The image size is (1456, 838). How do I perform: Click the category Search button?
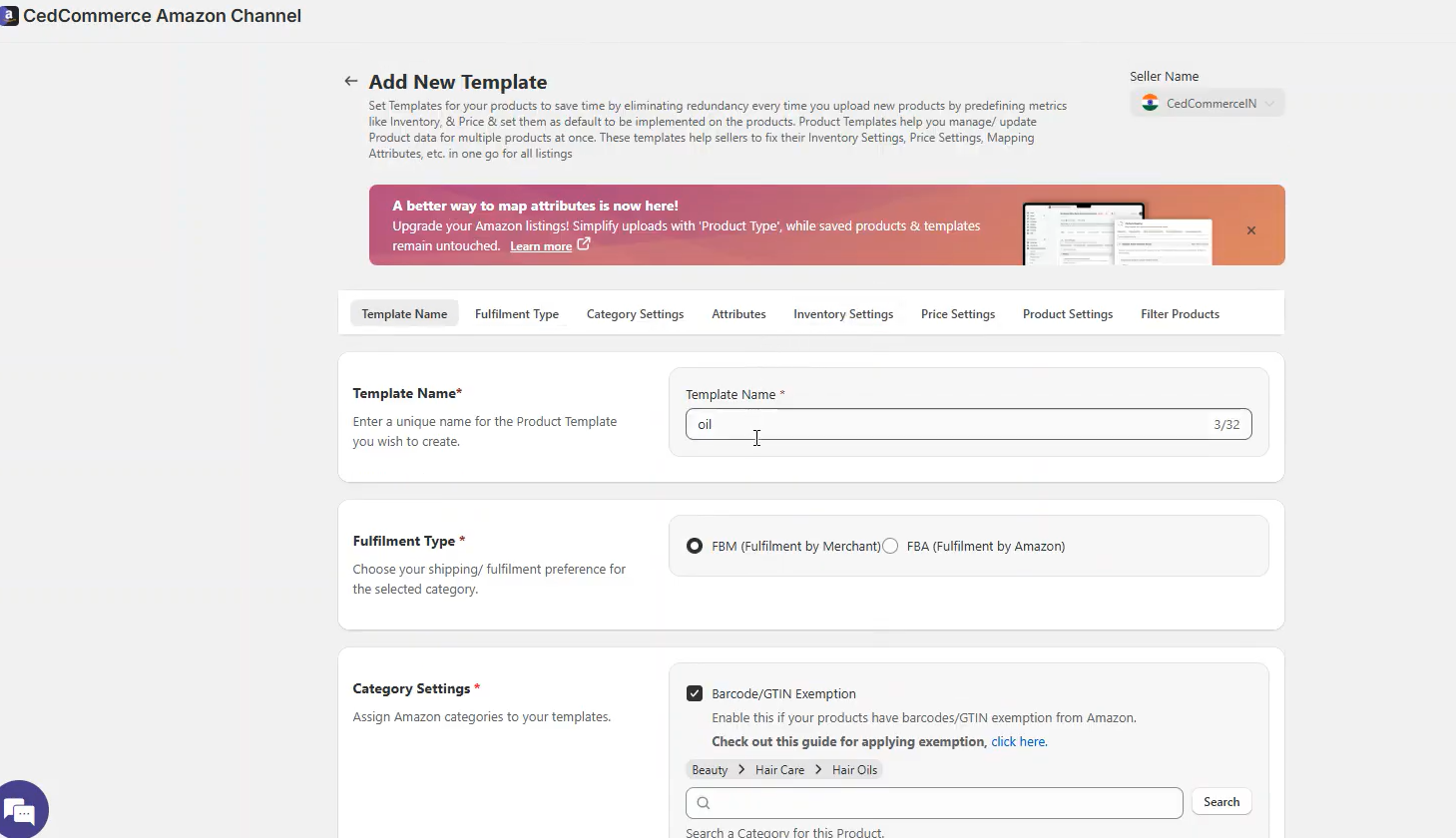[x=1221, y=802]
